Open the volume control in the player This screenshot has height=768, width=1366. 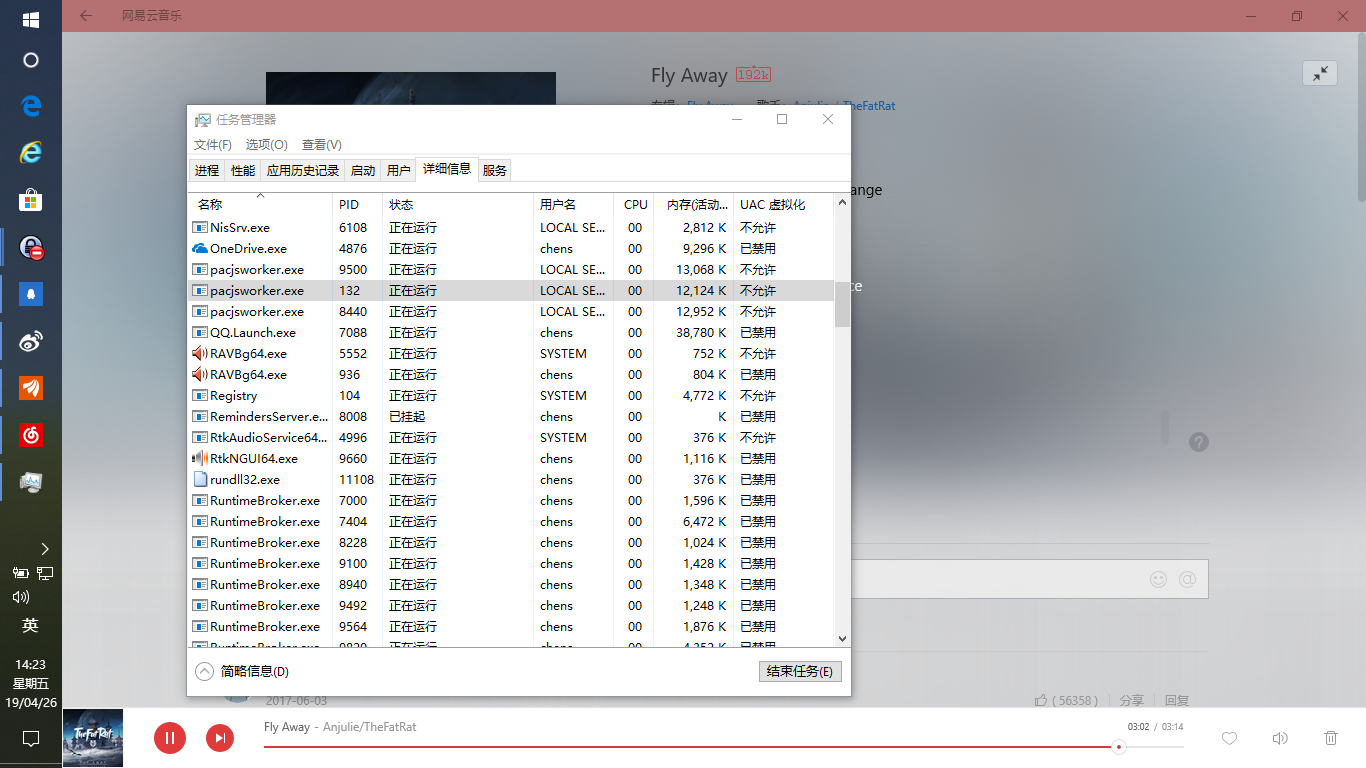point(1280,738)
